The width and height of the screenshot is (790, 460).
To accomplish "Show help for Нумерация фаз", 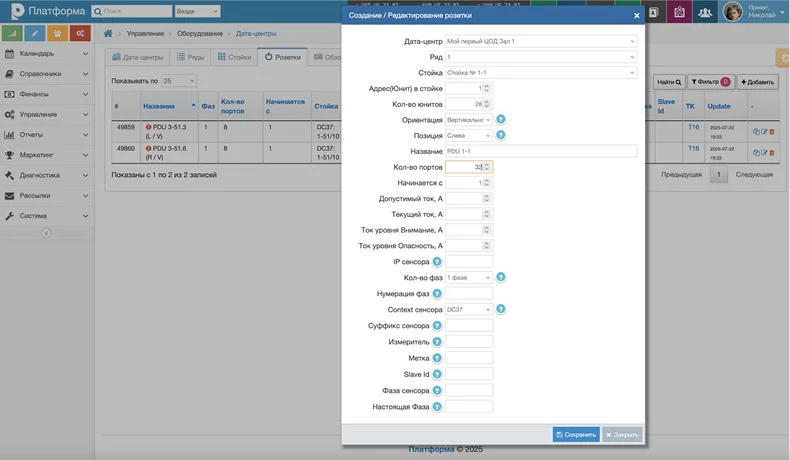I will pos(437,293).
